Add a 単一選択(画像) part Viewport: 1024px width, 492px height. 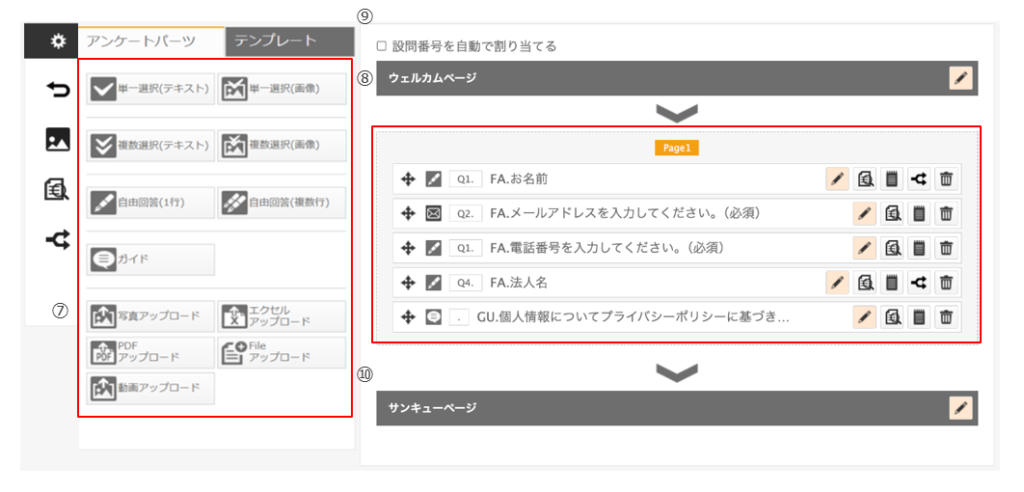281,89
